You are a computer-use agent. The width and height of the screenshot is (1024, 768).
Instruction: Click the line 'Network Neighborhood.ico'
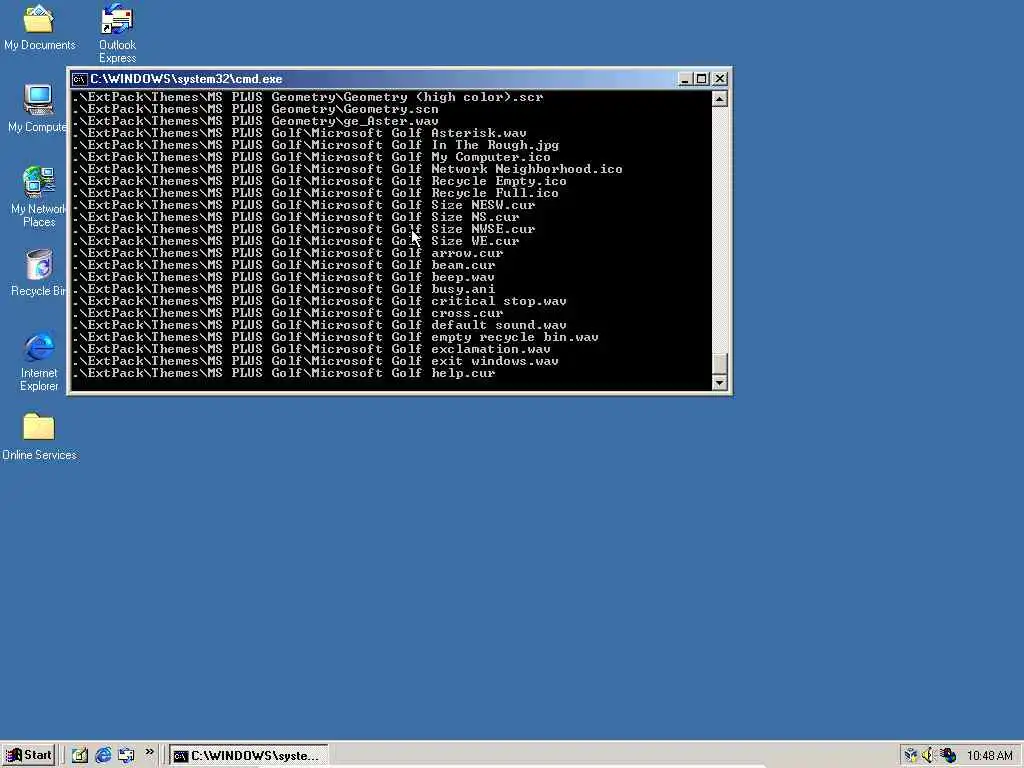[347, 169]
